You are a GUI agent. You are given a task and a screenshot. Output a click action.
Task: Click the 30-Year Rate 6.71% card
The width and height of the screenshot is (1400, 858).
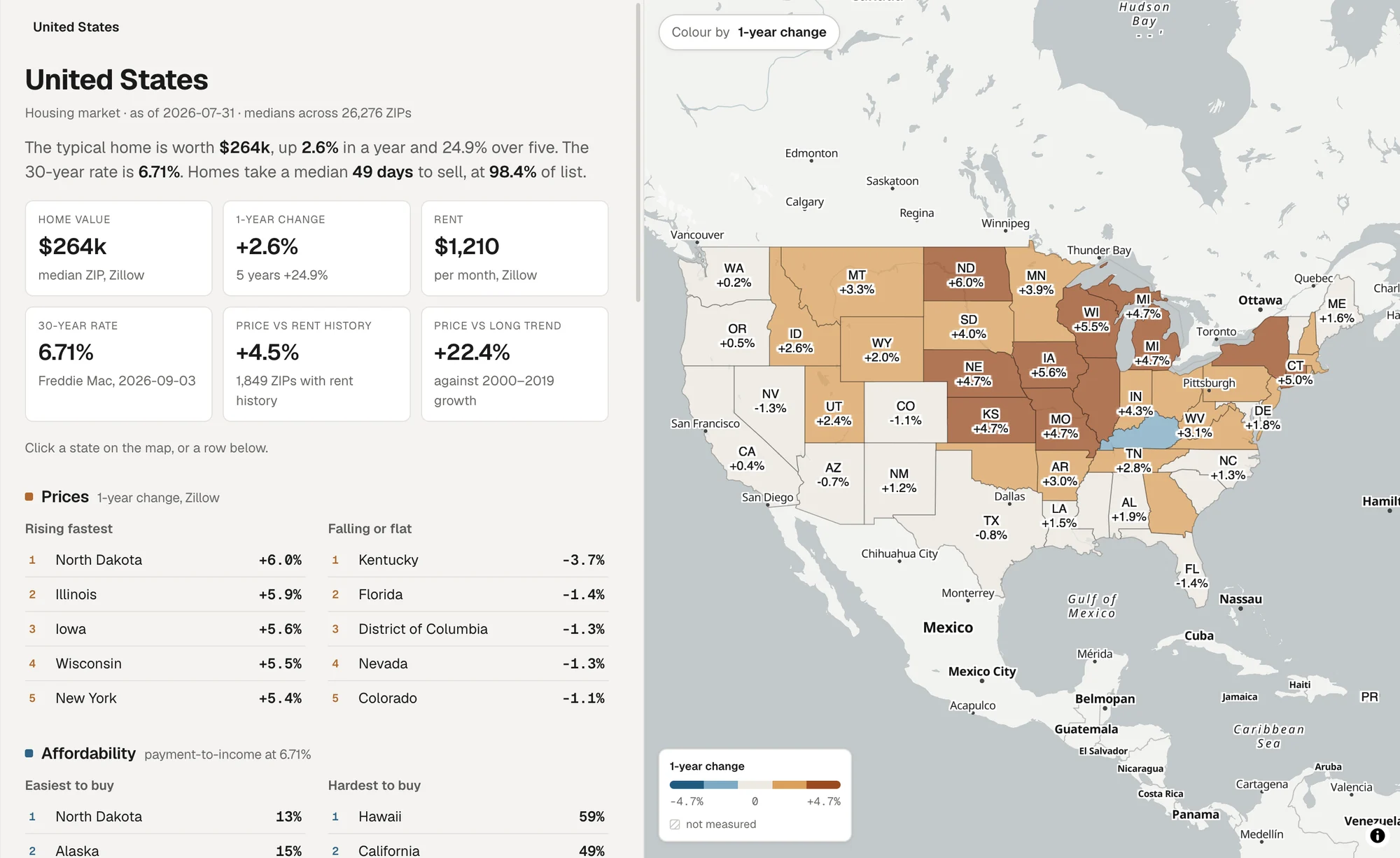point(118,364)
